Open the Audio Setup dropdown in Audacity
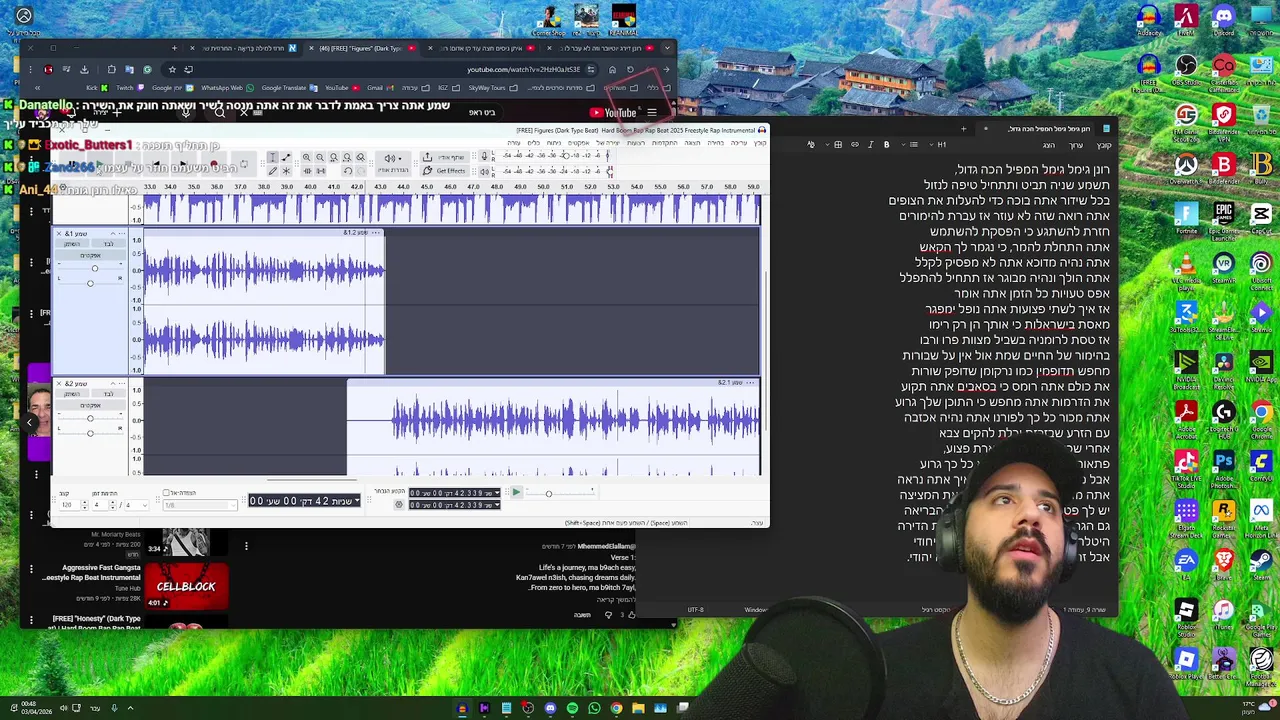1280x720 pixels. (x=393, y=163)
